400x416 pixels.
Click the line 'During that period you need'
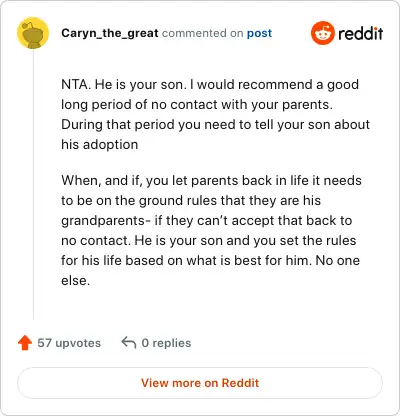point(215,125)
